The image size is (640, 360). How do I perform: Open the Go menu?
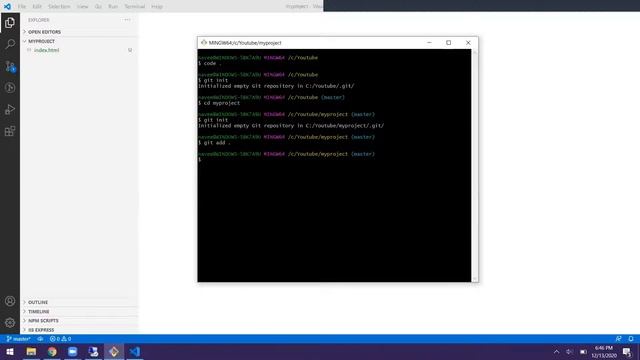(98, 7)
